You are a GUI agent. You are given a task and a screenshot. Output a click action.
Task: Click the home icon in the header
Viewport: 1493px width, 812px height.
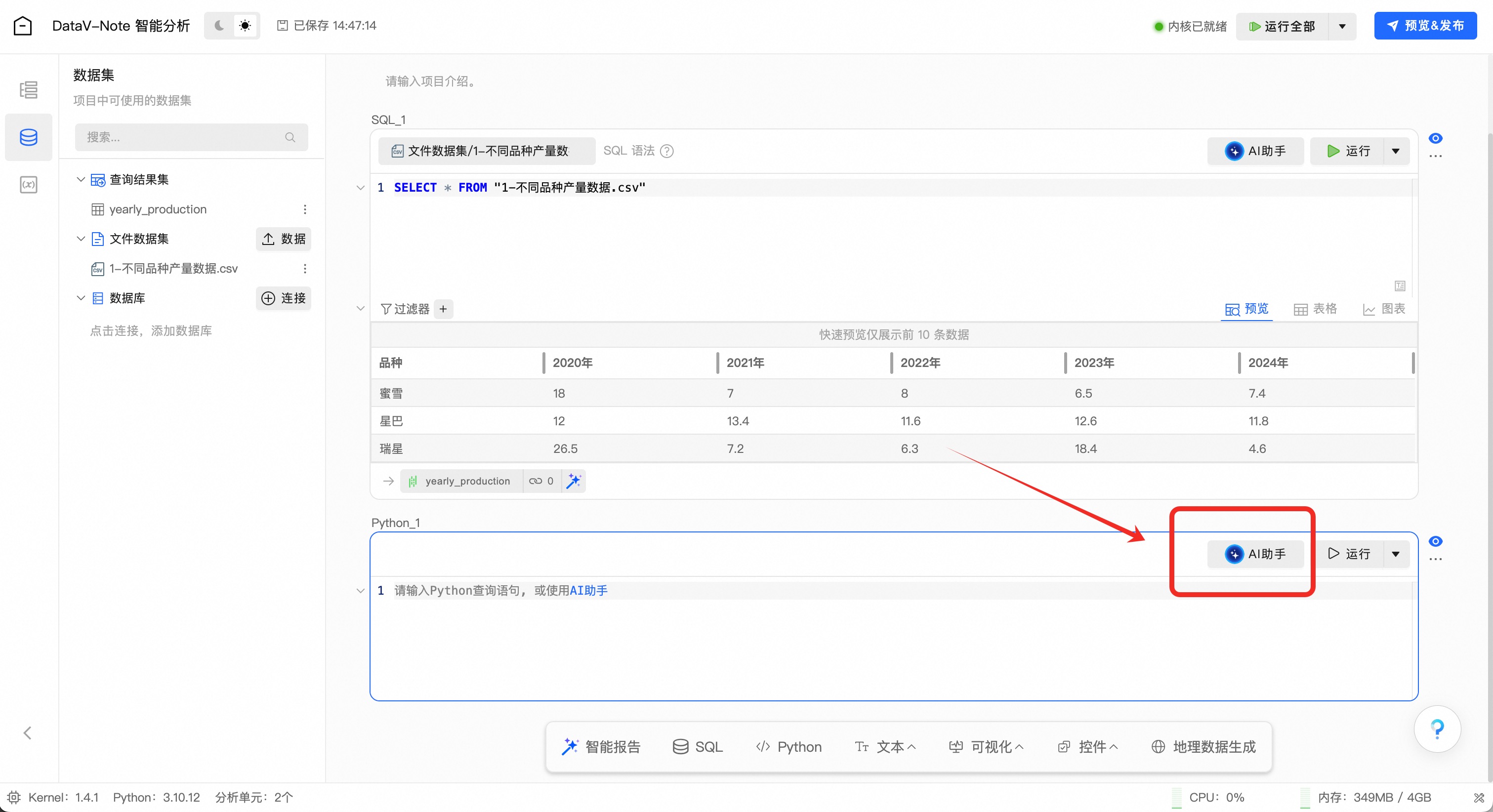tap(23, 26)
